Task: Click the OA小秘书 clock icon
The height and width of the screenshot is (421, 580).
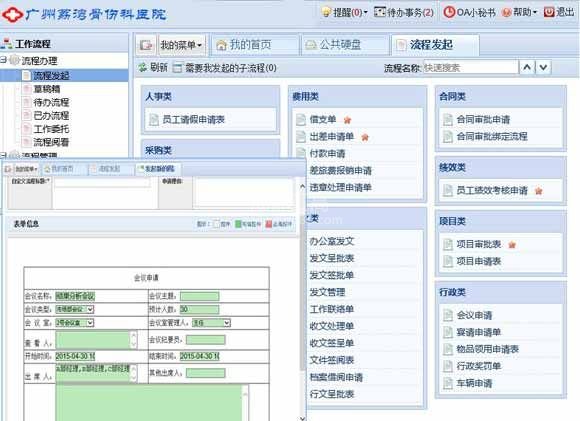Action: 449,12
